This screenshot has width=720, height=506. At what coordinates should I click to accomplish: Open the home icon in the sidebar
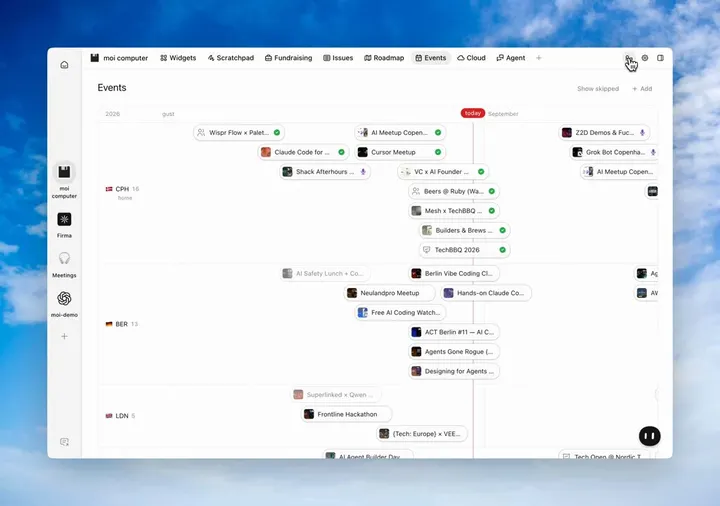64,65
